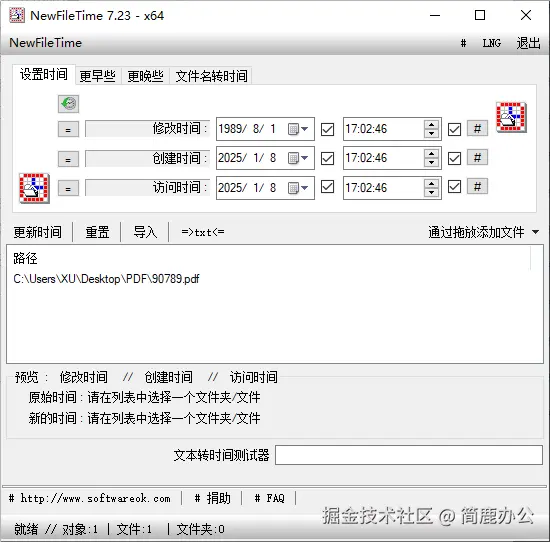Image resolution: width=550 pixels, height=542 pixels.
Task: Click the NewFileTime logo icon at left
Action: click(34, 188)
